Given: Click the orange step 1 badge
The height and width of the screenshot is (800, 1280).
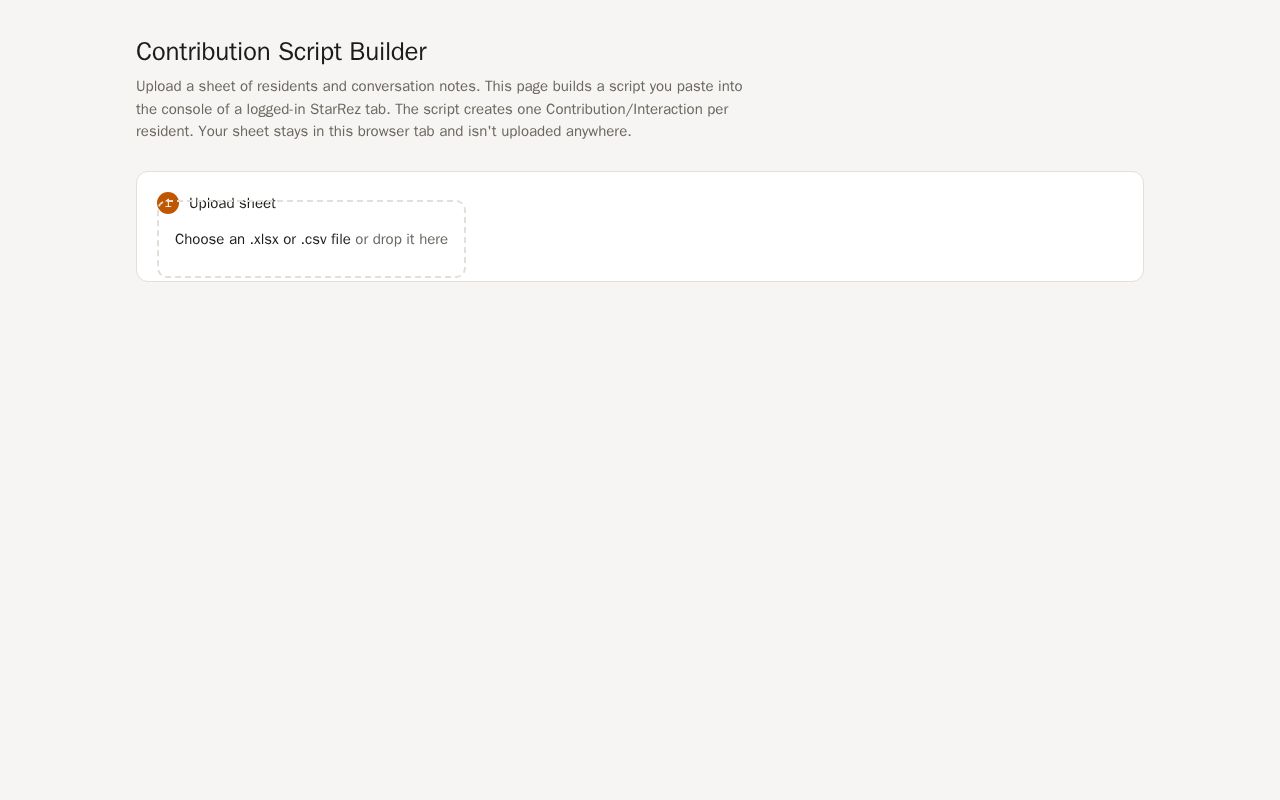Looking at the screenshot, I should [x=168, y=203].
